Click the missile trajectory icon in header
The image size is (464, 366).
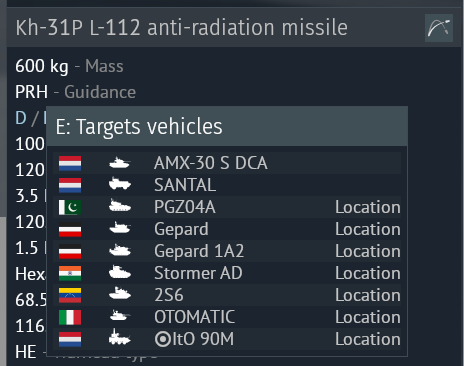tap(439, 28)
